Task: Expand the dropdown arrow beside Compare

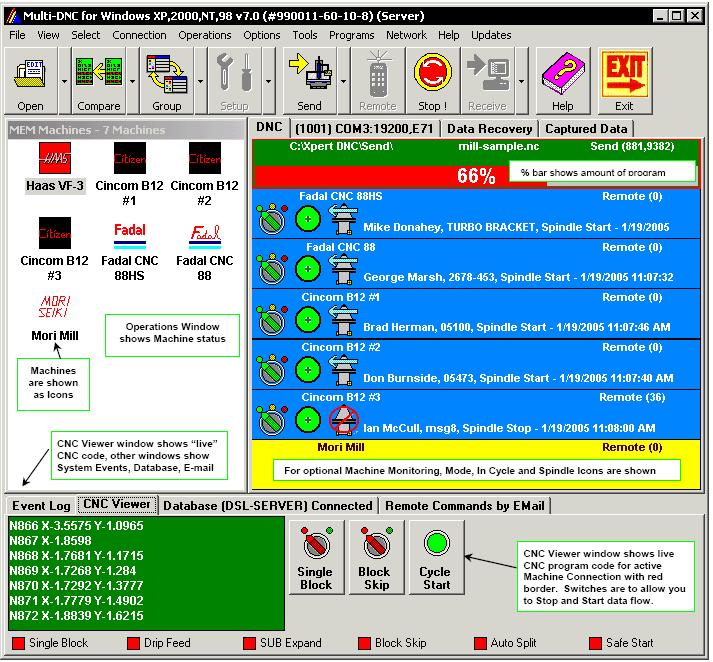Action: (x=132, y=80)
